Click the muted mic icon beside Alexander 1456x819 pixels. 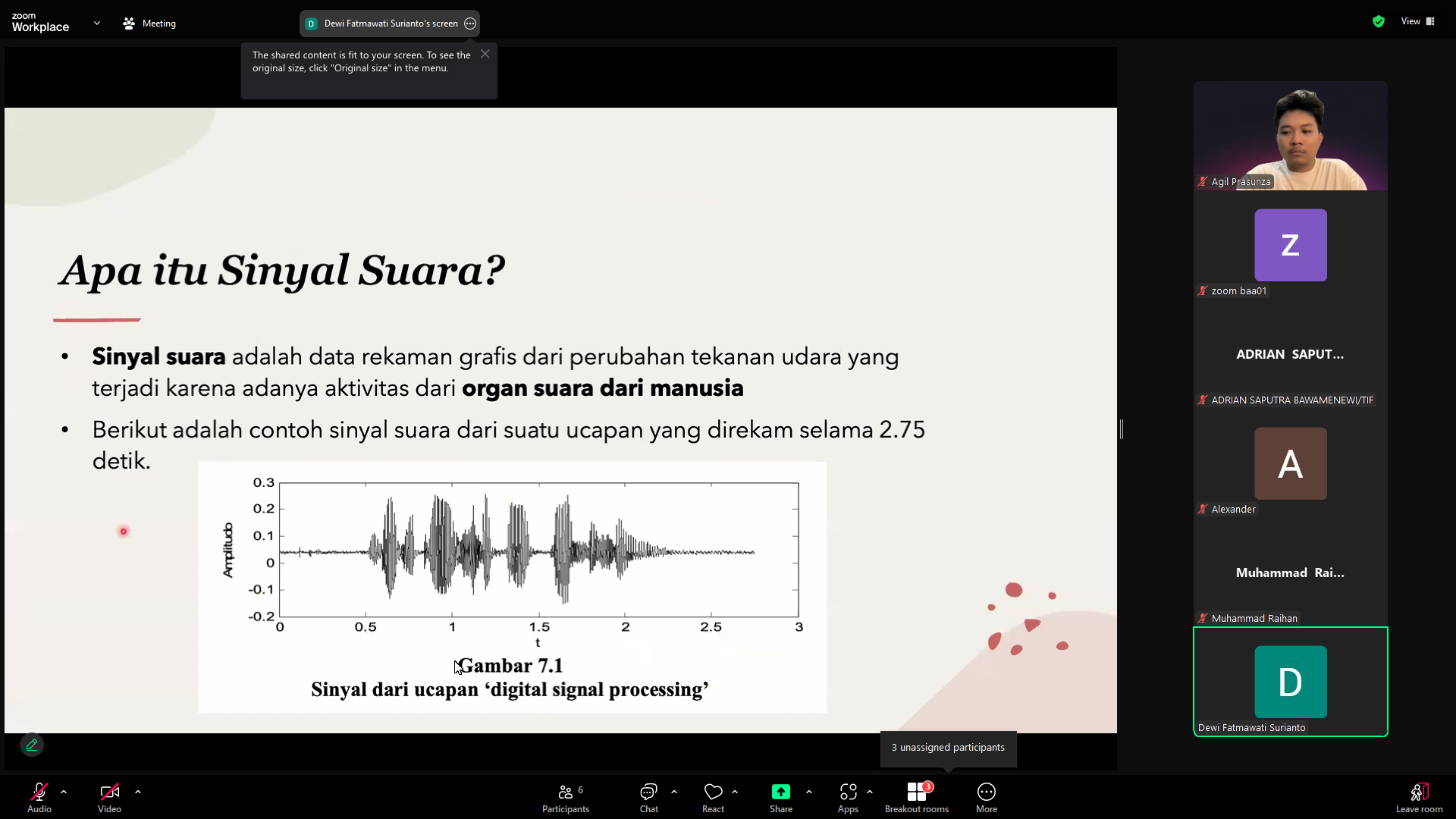point(1203,510)
